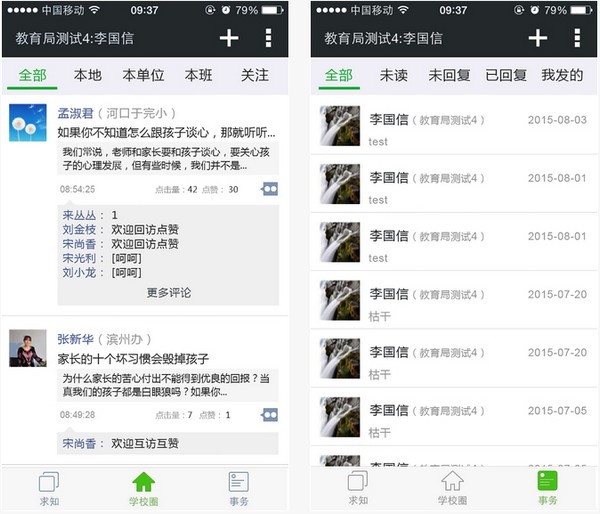Switch to 本地 tab
600x514 pixels.
(x=88, y=75)
